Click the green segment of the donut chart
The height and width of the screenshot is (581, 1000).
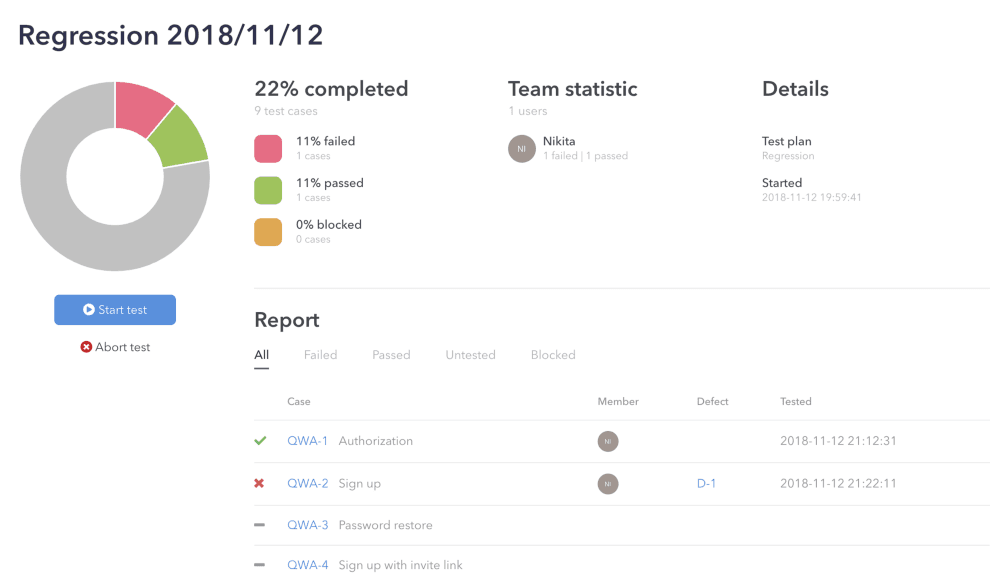[x=181, y=139]
